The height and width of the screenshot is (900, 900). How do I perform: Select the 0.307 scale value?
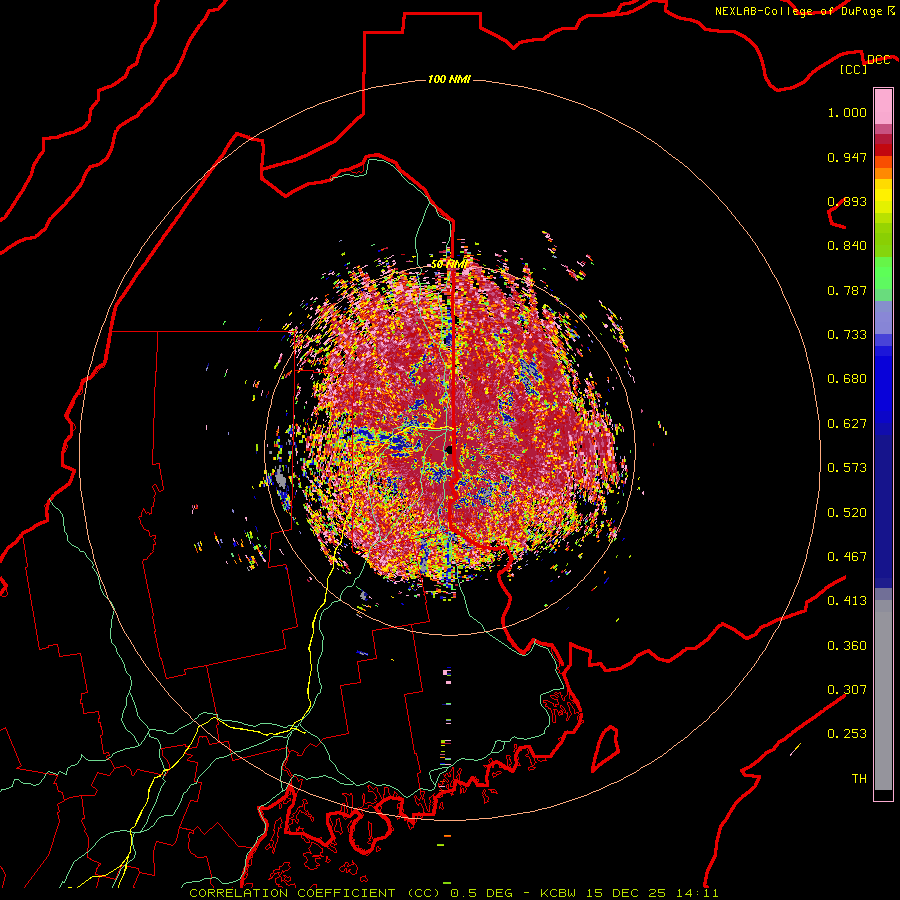click(x=847, y=690)
